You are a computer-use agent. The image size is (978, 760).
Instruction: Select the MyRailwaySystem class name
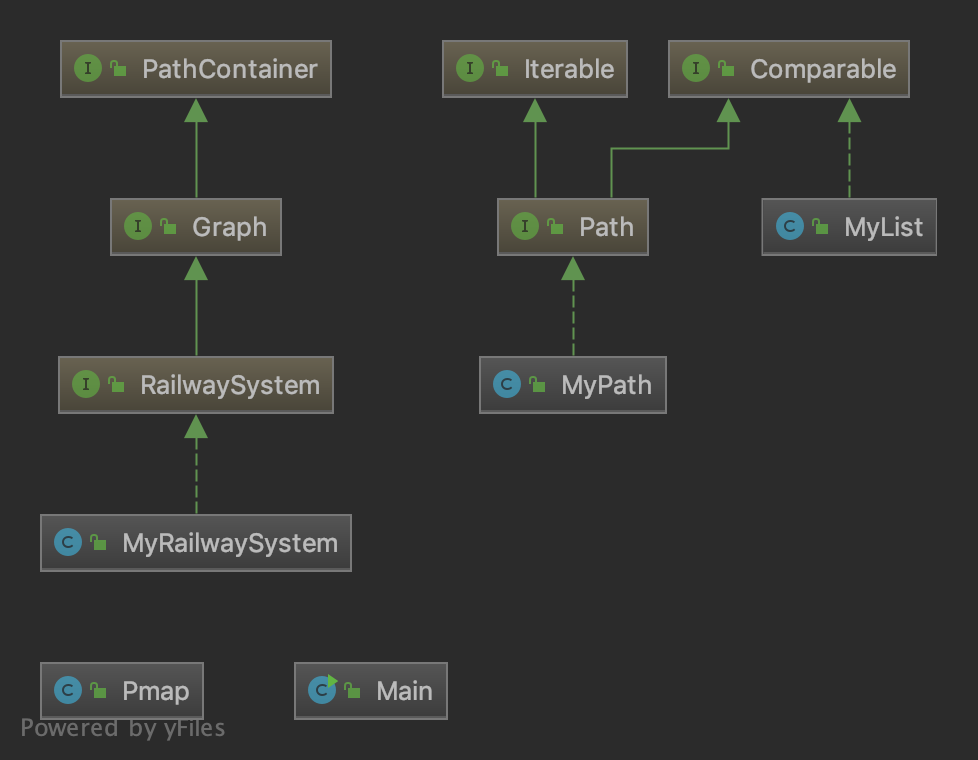click(230, 543)
